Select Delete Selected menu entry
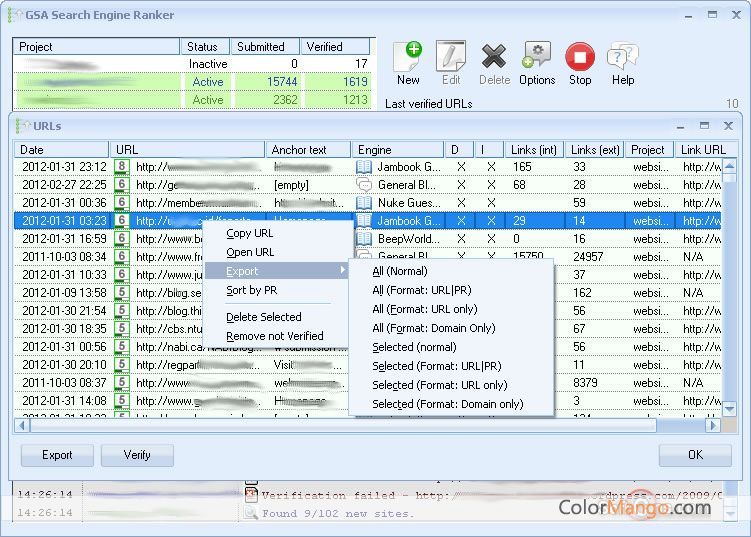Viewport: 751px width, 537px height. (x=263, y=317)
